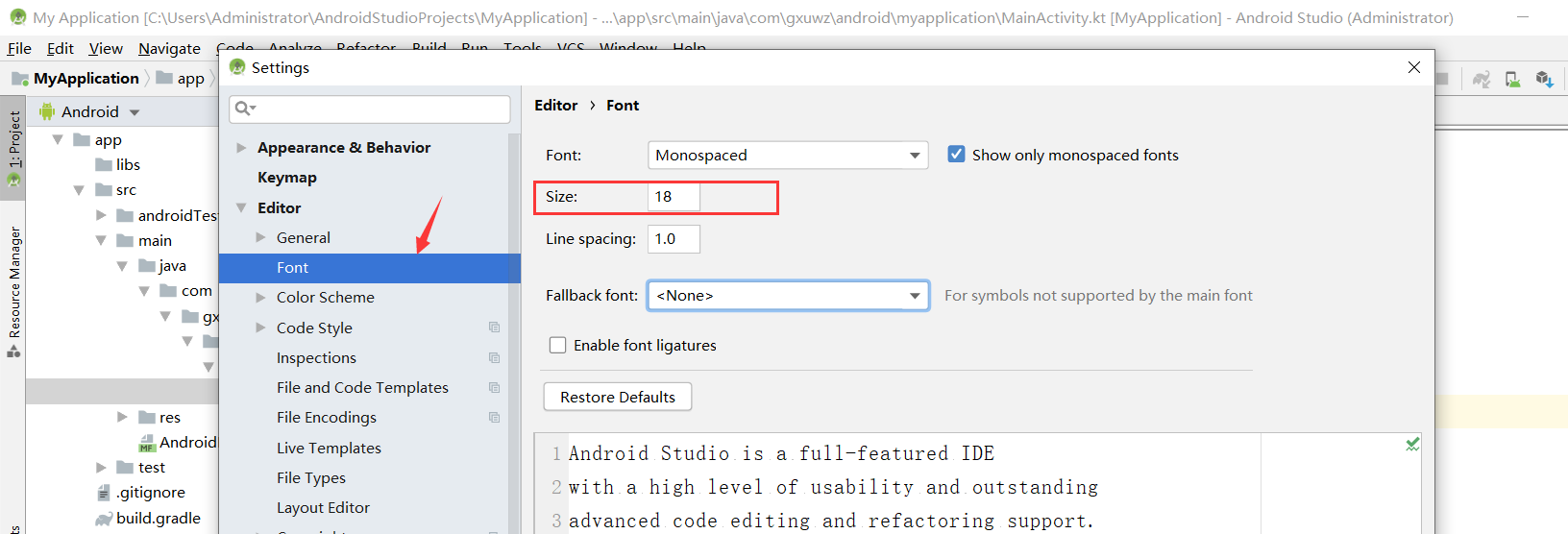The height and width of the screenshot is (534, 1568).
Task: Expand the res folder
Action: (x=122, y=417)
